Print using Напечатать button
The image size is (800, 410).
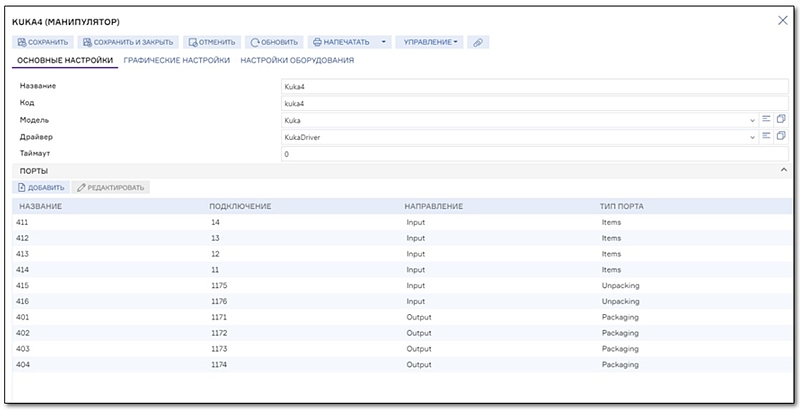340,42
